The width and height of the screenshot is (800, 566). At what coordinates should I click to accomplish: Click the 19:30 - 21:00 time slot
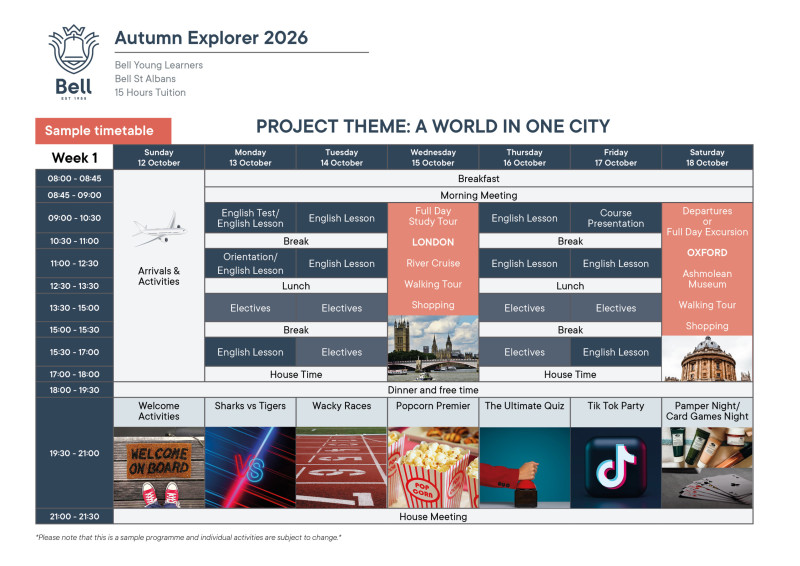point(74,453)
